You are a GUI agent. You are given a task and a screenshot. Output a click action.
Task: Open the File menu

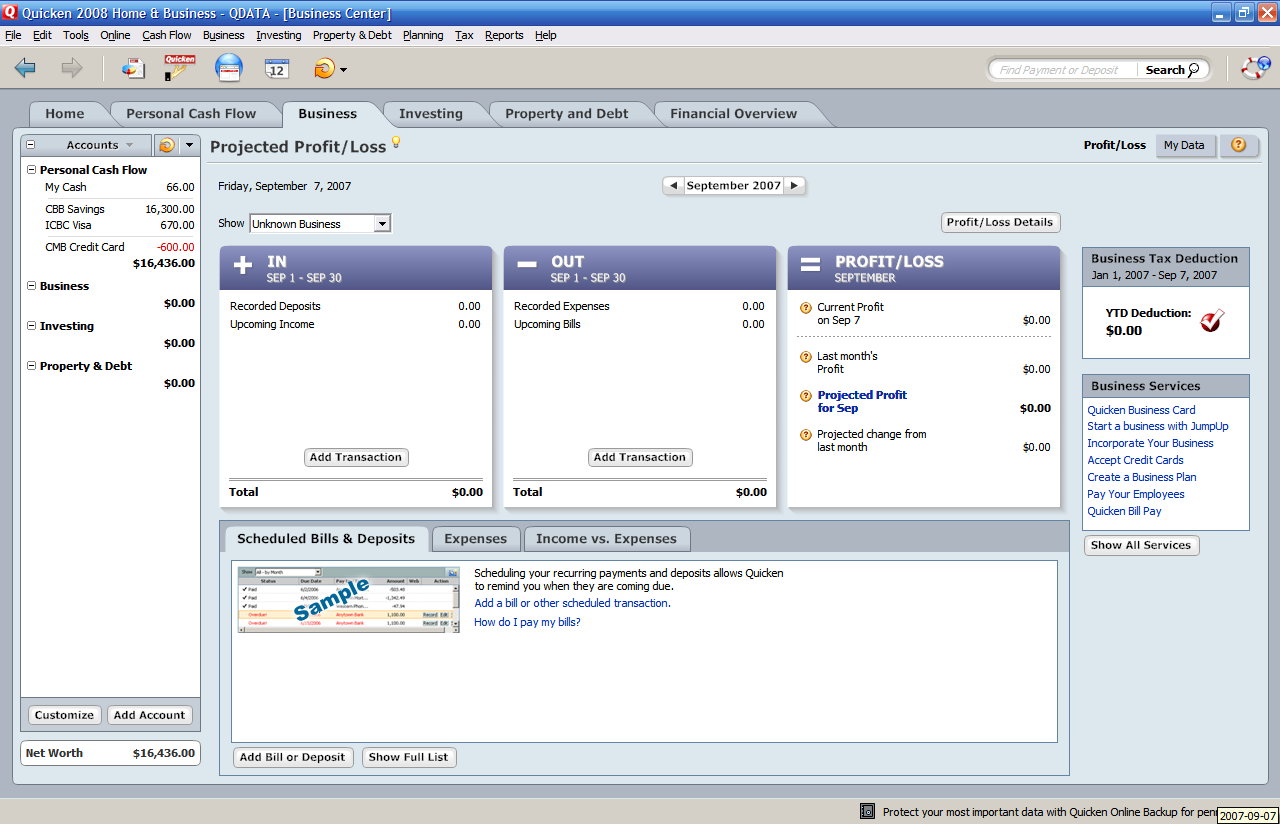tap(13, 35)
